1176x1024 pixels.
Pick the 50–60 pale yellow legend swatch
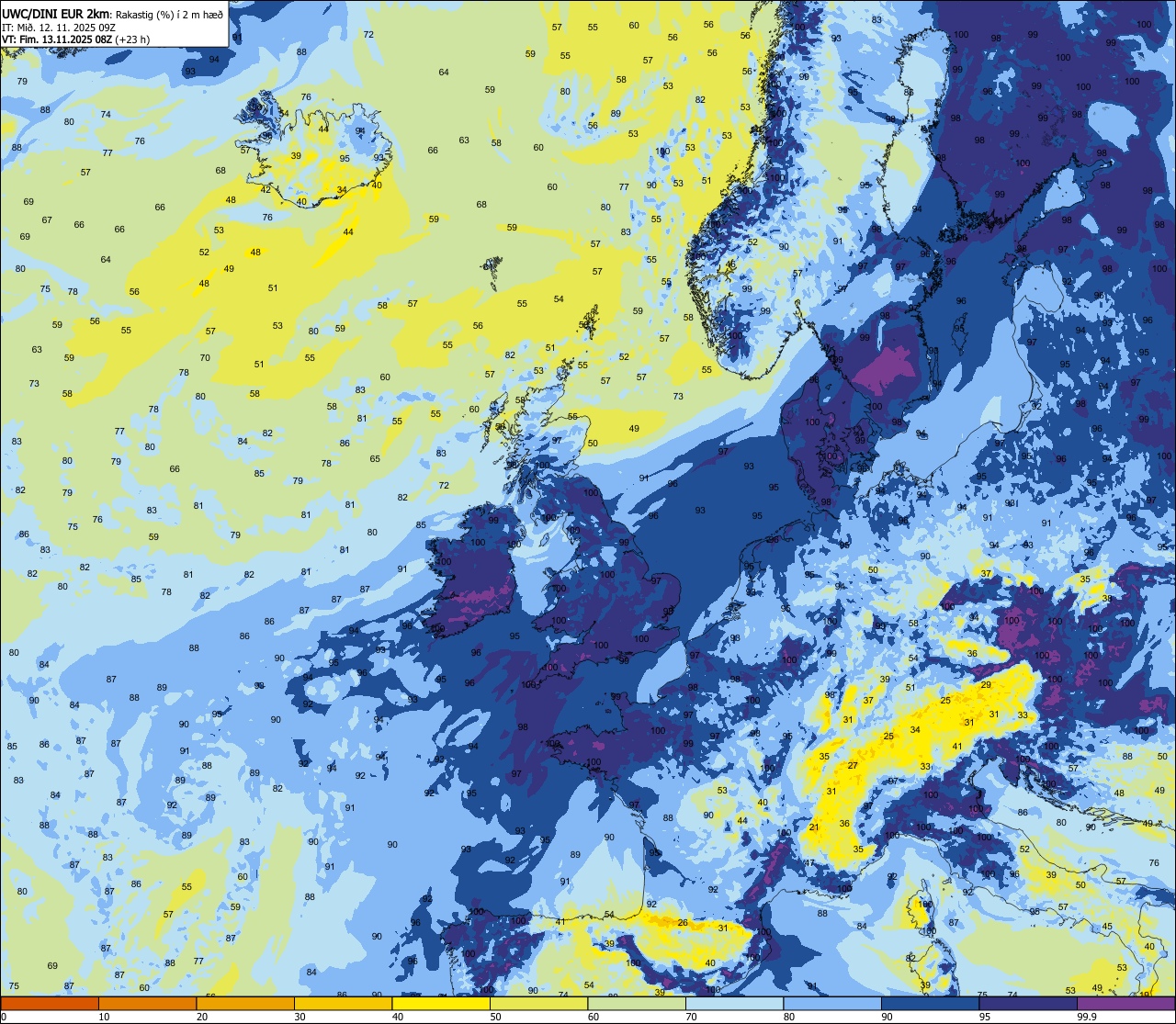[538, 1003]
